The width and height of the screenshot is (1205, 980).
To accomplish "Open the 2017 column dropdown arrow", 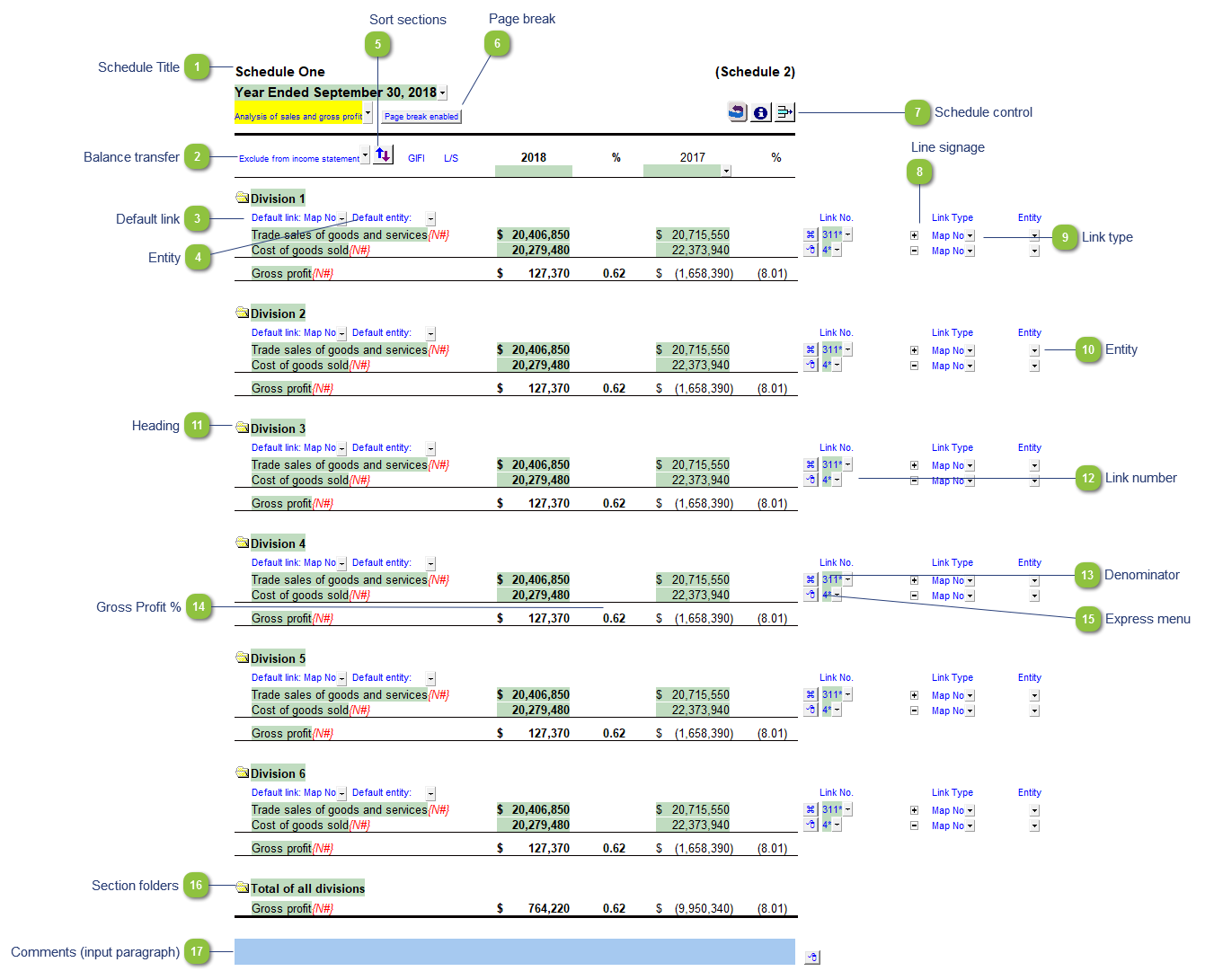I will coord(726,172).
